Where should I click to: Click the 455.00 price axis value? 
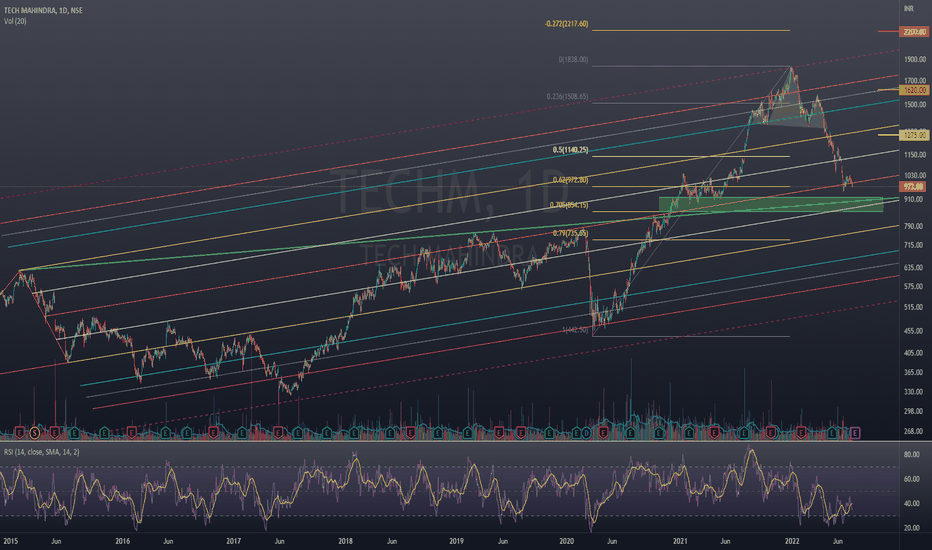tap(914, 331)
